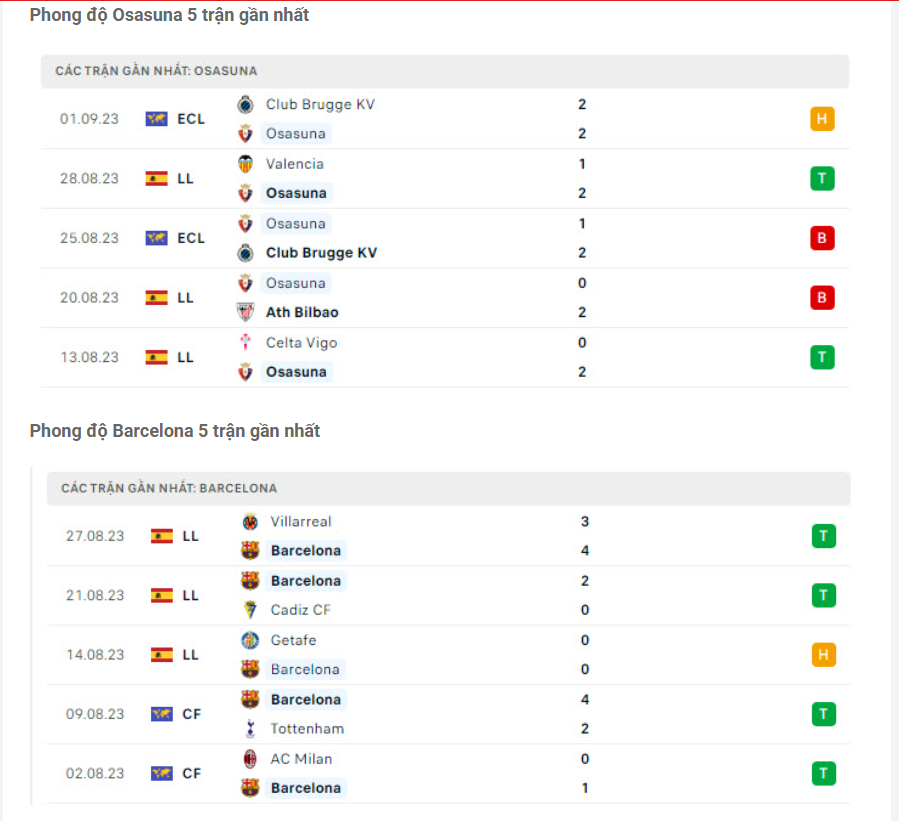Click the Club Brugge KV club crest
Image resolution: width=899 pixels, height=821 pixels.
coord(246,104)
